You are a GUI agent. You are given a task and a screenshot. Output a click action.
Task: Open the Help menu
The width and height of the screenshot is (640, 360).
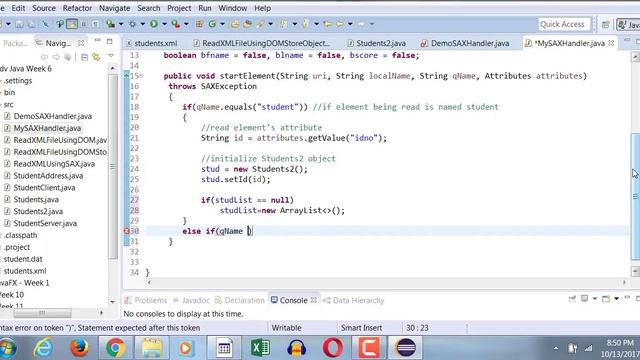click(262, 8)
